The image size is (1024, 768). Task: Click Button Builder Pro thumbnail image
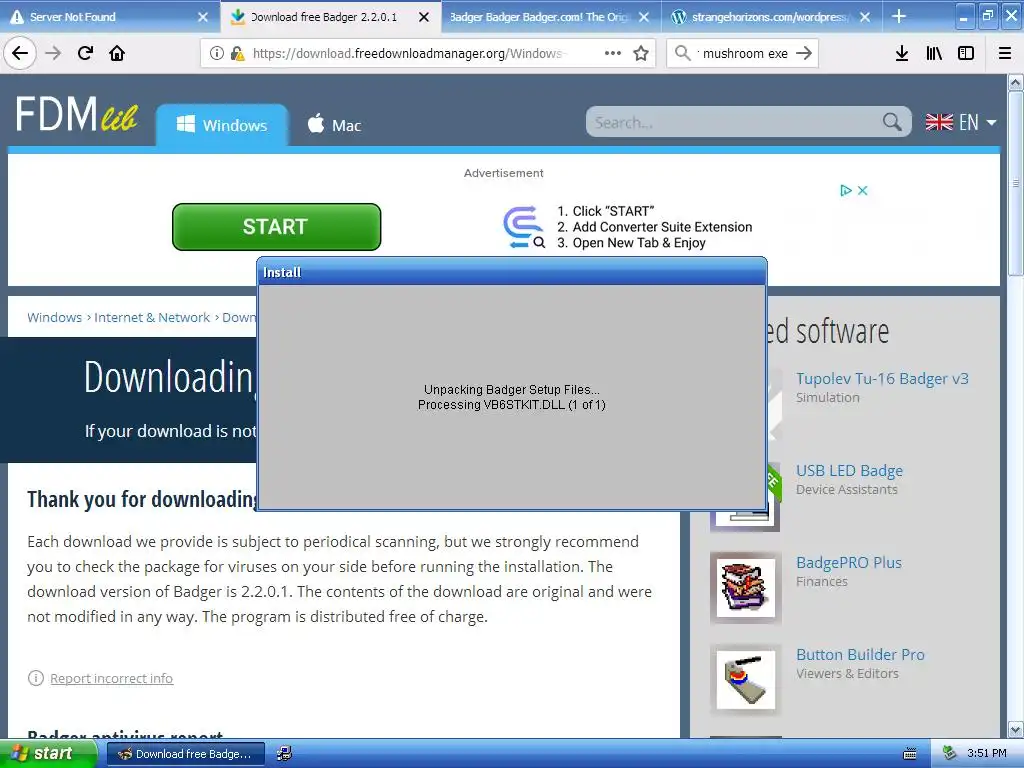(746, 680)
